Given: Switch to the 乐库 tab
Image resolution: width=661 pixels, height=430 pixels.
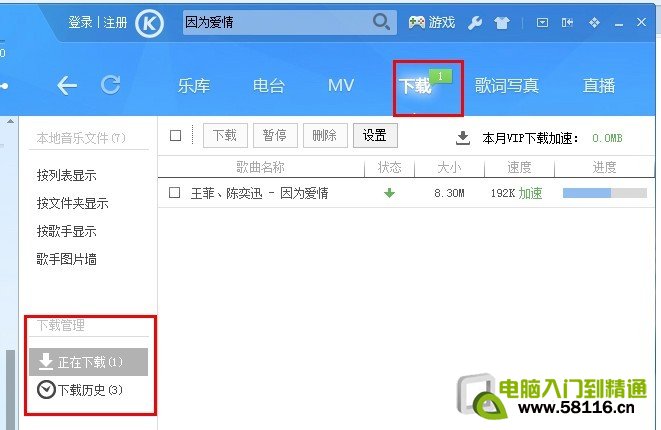Looking at the screenshot, I should [193, 86].
